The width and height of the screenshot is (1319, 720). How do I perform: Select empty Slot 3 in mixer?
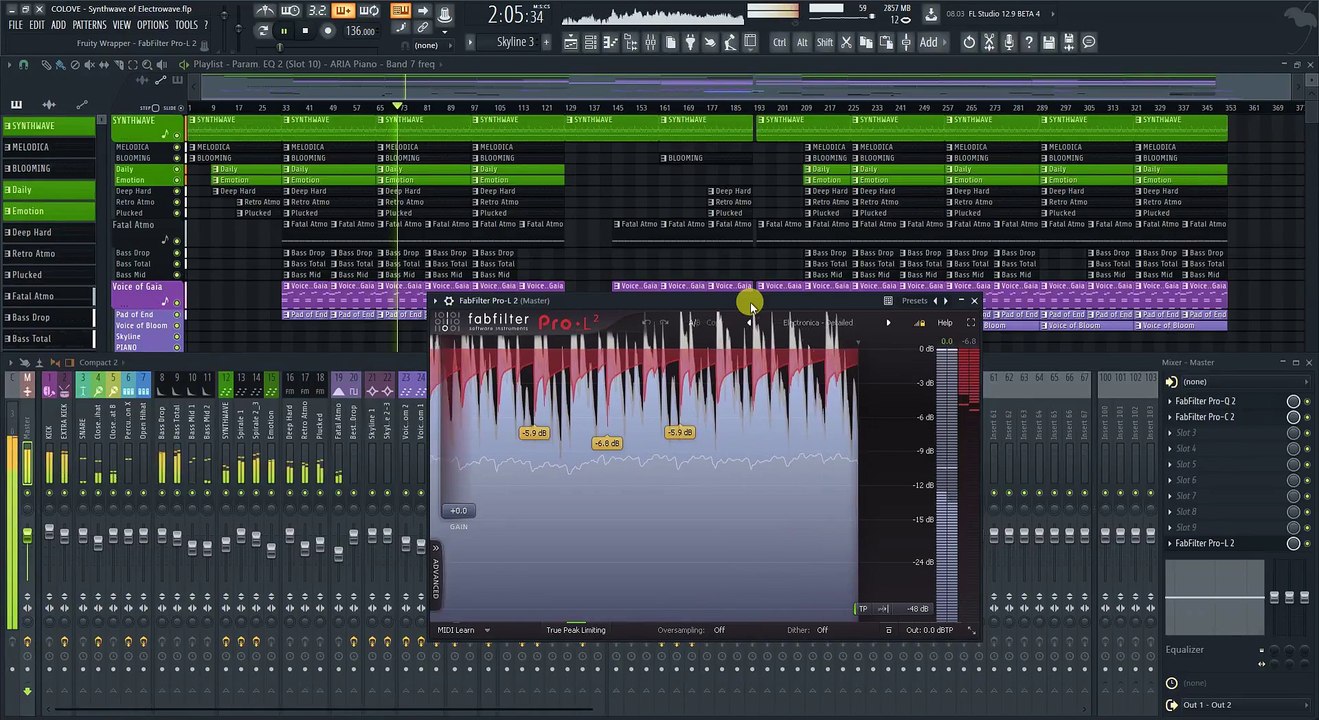tap(1228, 433)
